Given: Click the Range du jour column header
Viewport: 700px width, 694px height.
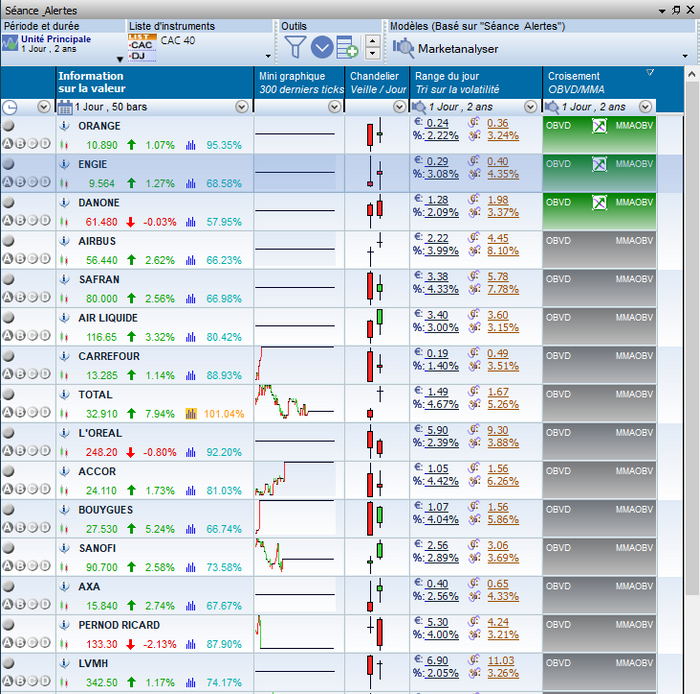Looking at the screenshot, I should point(476,83).
